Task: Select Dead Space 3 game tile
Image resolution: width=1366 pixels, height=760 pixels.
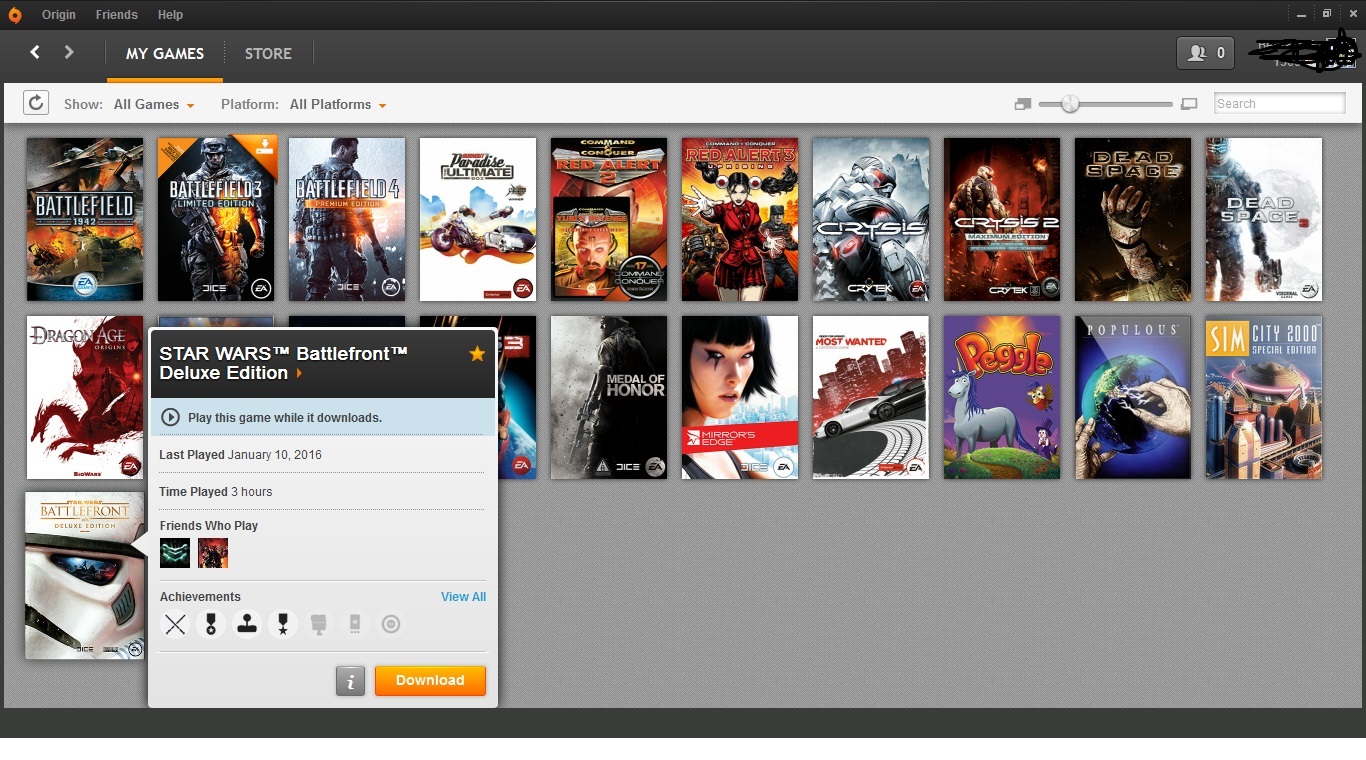Action: pos(1264,219)
